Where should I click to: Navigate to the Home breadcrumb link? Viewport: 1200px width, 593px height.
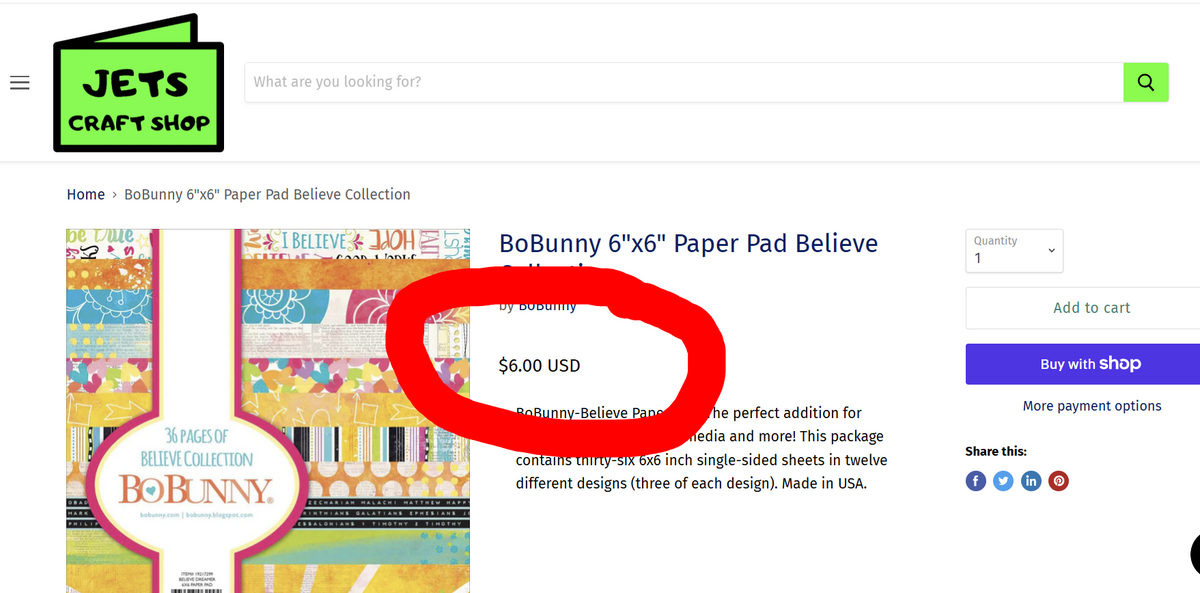[x=85, y=194]
